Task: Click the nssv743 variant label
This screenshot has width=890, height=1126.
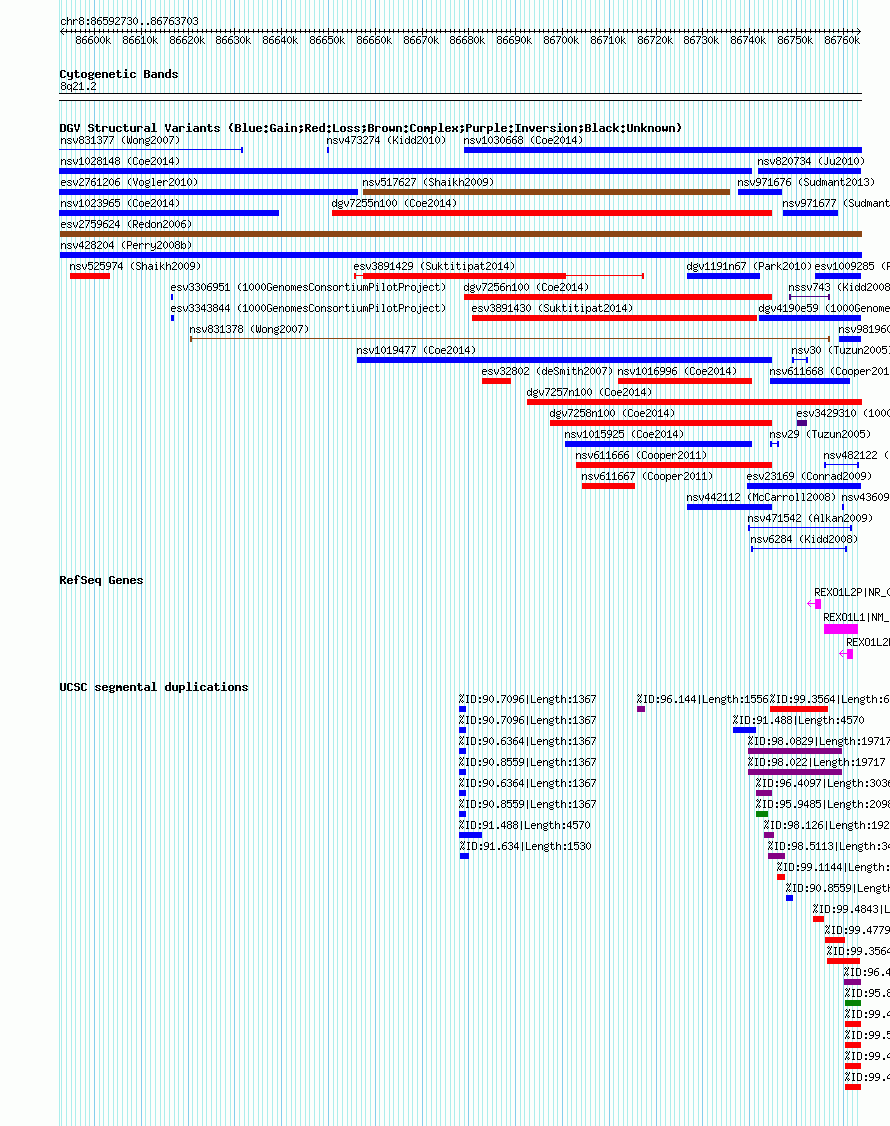Action: coord(839,287)
